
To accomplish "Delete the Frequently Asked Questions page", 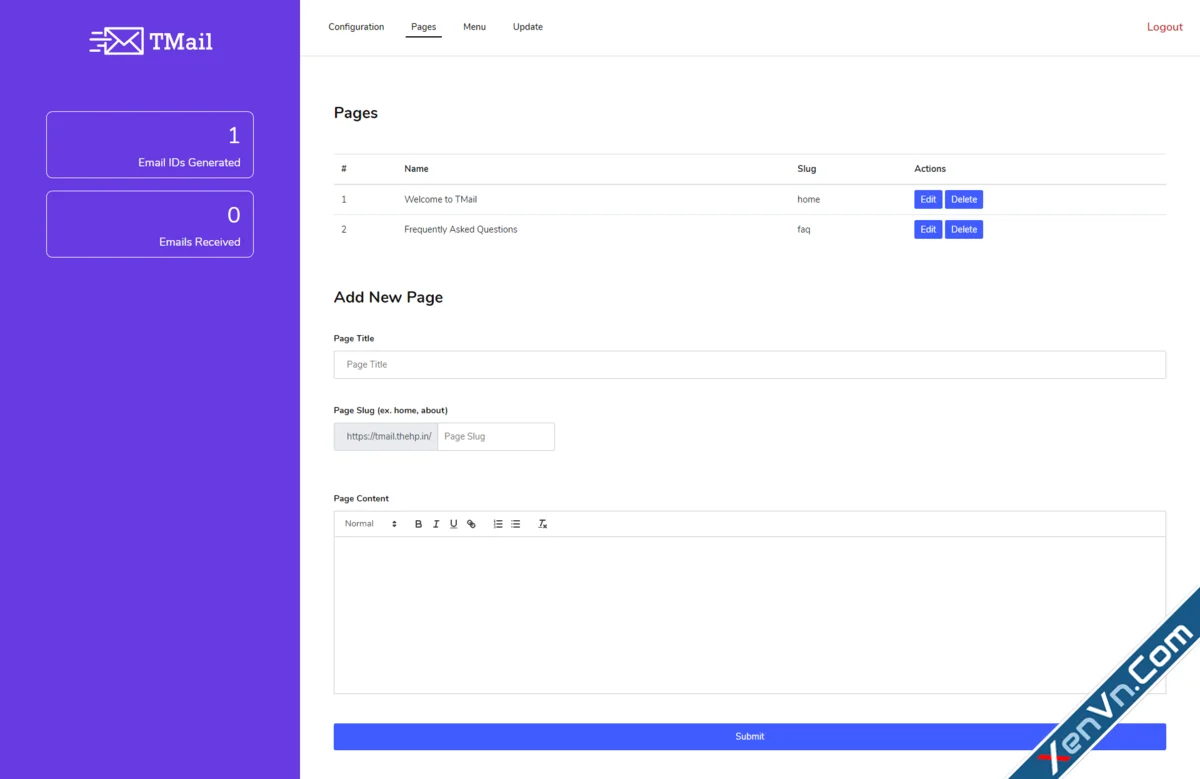I will click(964, 230).
